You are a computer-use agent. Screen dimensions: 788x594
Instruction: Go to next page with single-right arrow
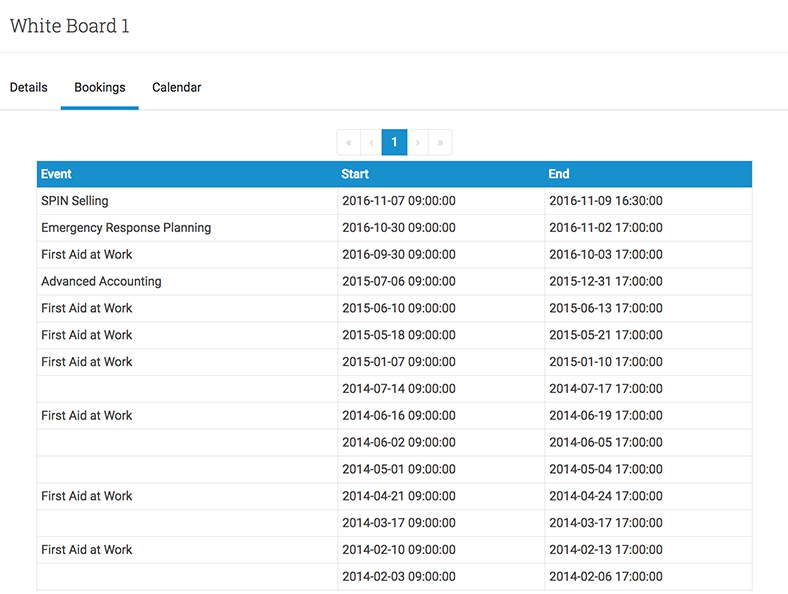(418, 142)
